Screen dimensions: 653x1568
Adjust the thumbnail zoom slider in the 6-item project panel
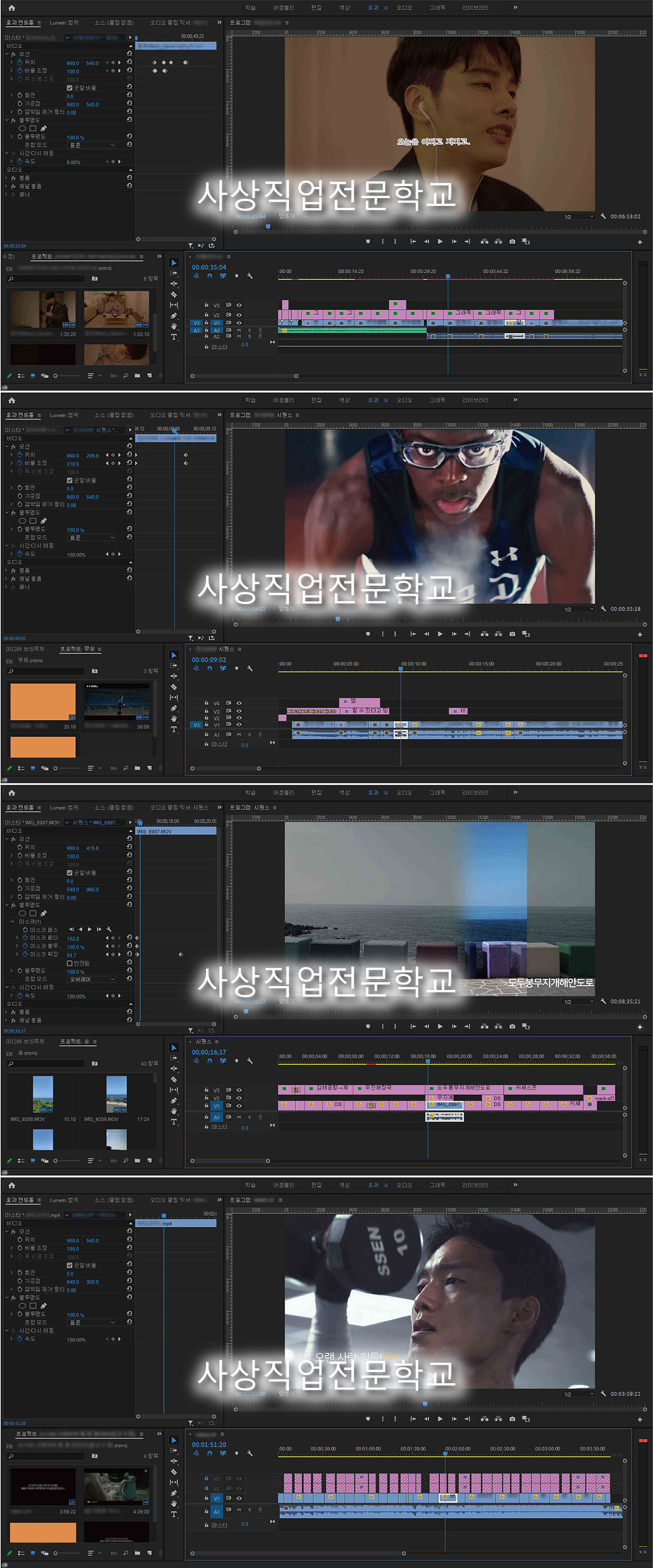tap(67, 375)
